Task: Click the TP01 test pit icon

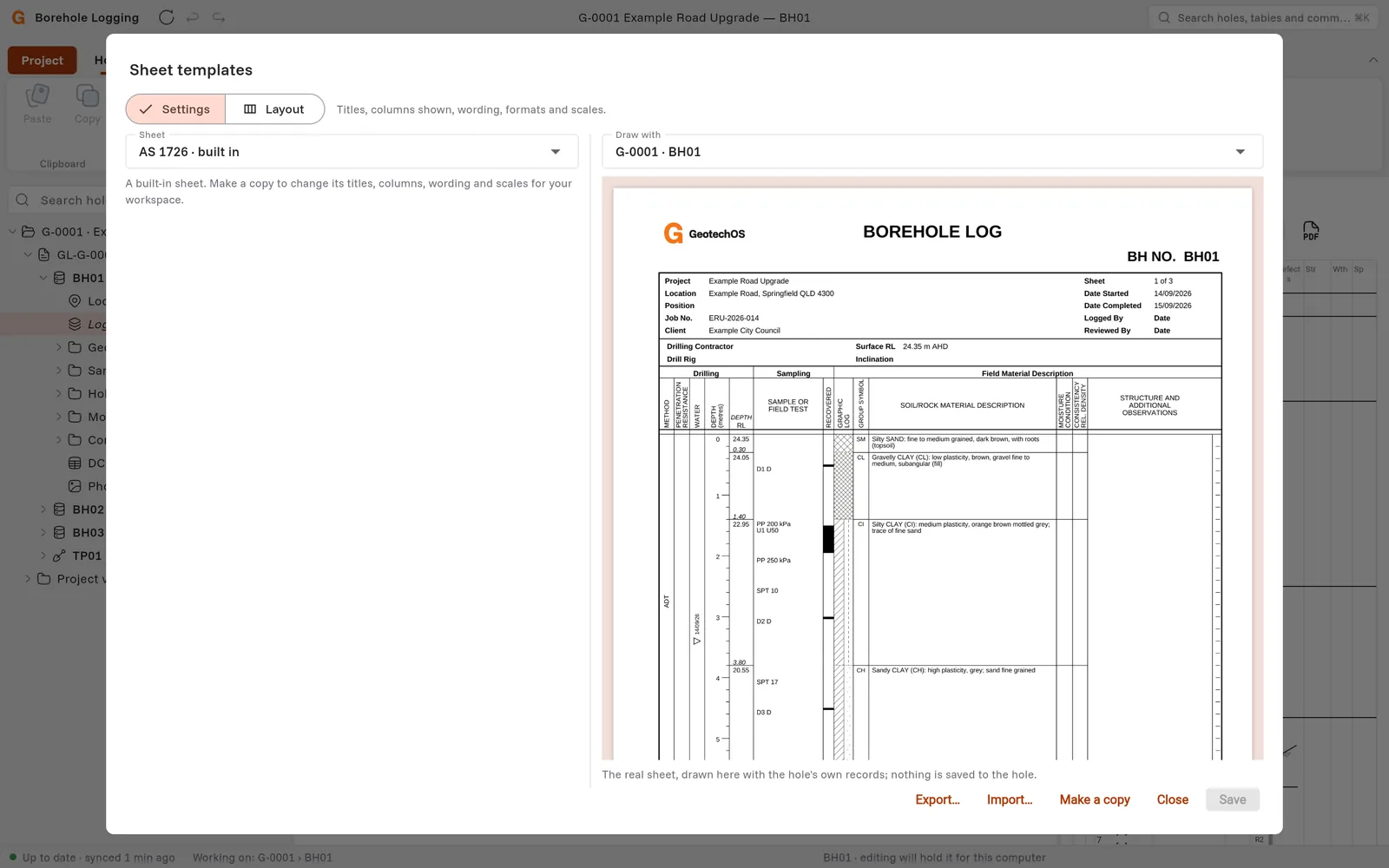Action: [59, 556]
